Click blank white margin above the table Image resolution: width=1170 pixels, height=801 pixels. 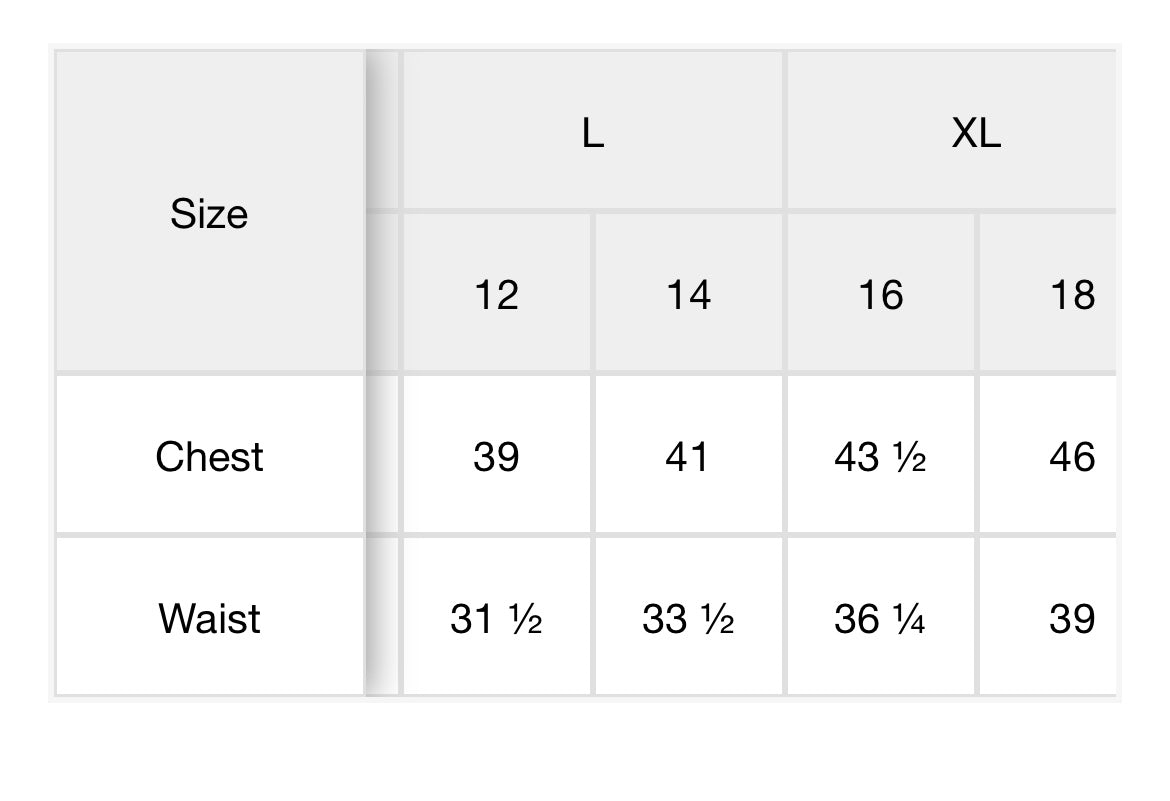585,20
